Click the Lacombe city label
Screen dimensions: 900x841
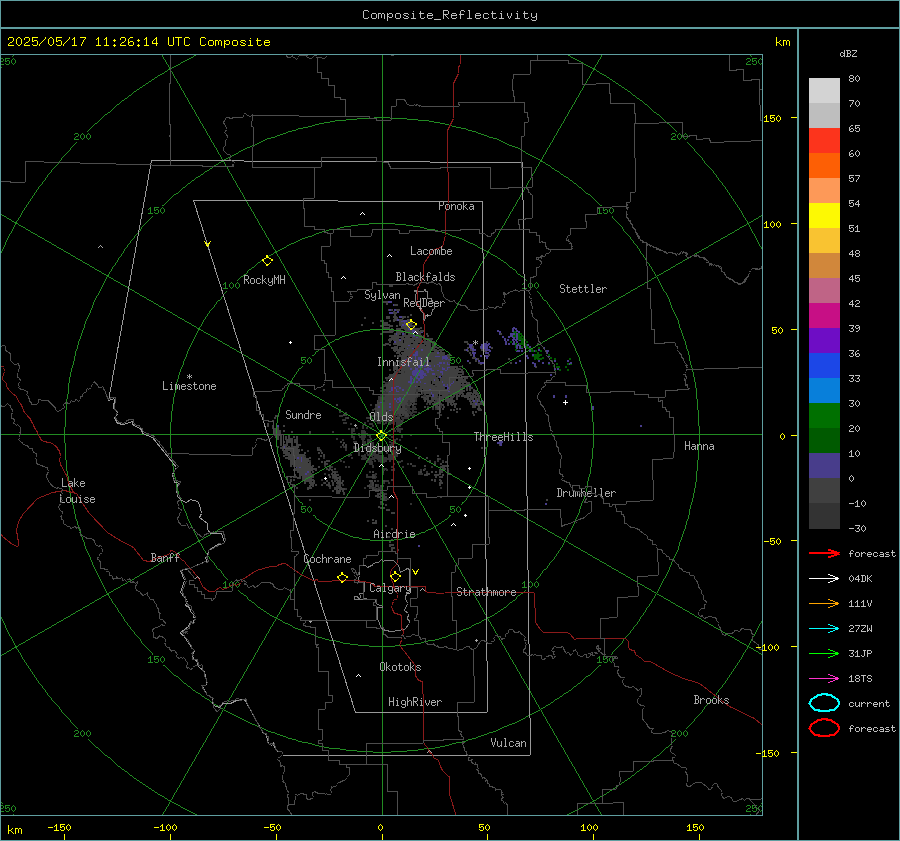click(431, 251)
